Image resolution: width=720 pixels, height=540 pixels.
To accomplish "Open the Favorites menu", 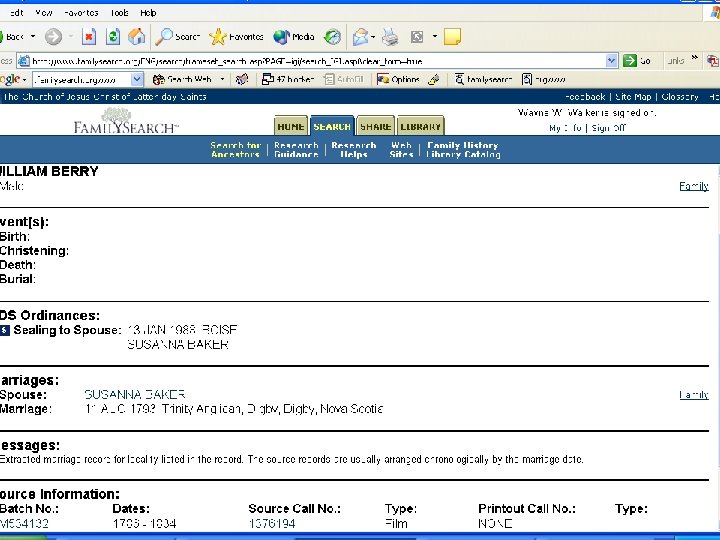I will (x=81, y=13).
